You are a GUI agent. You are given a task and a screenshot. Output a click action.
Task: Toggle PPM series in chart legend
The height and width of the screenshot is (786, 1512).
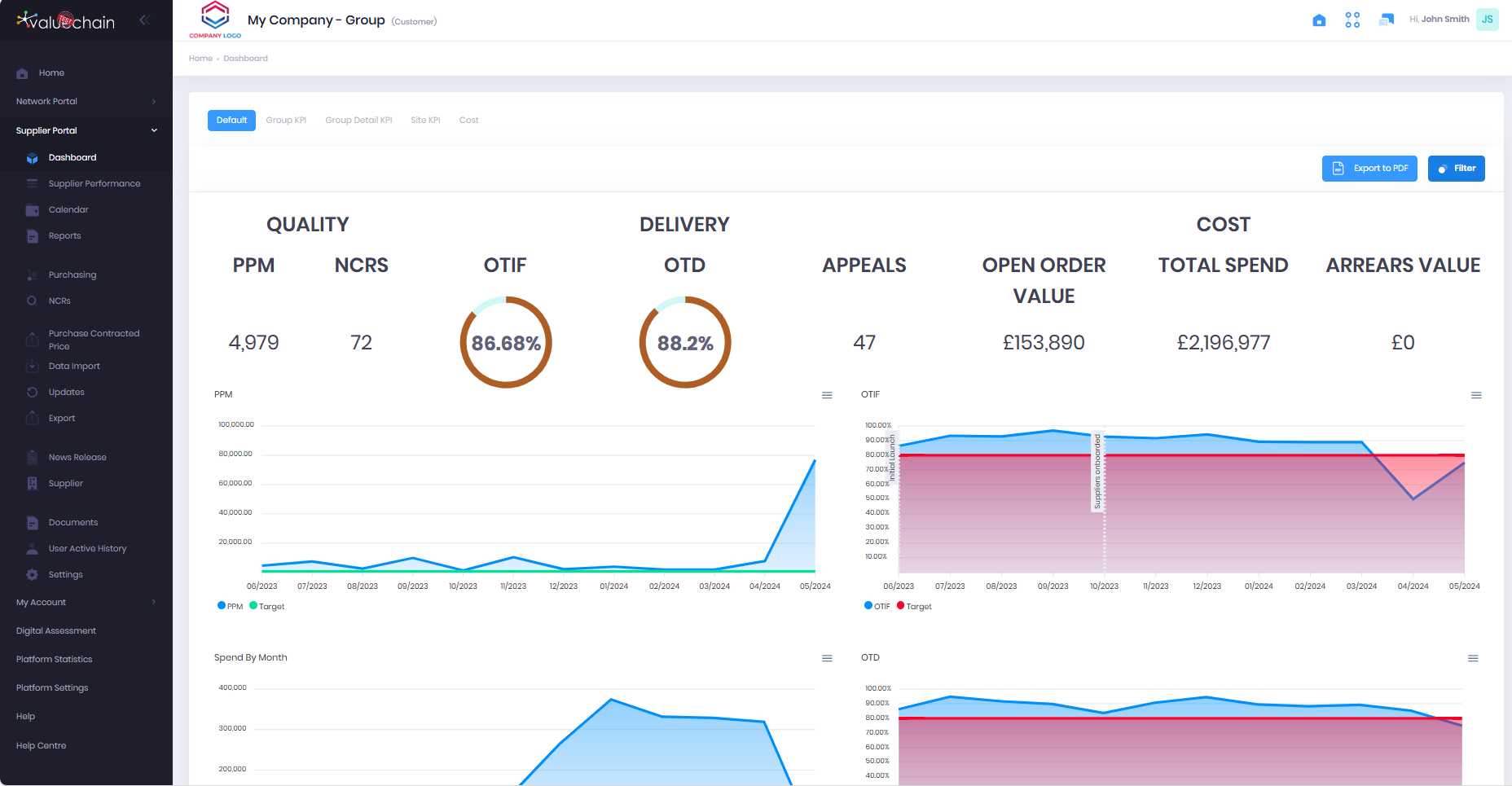tap(231, 606)
